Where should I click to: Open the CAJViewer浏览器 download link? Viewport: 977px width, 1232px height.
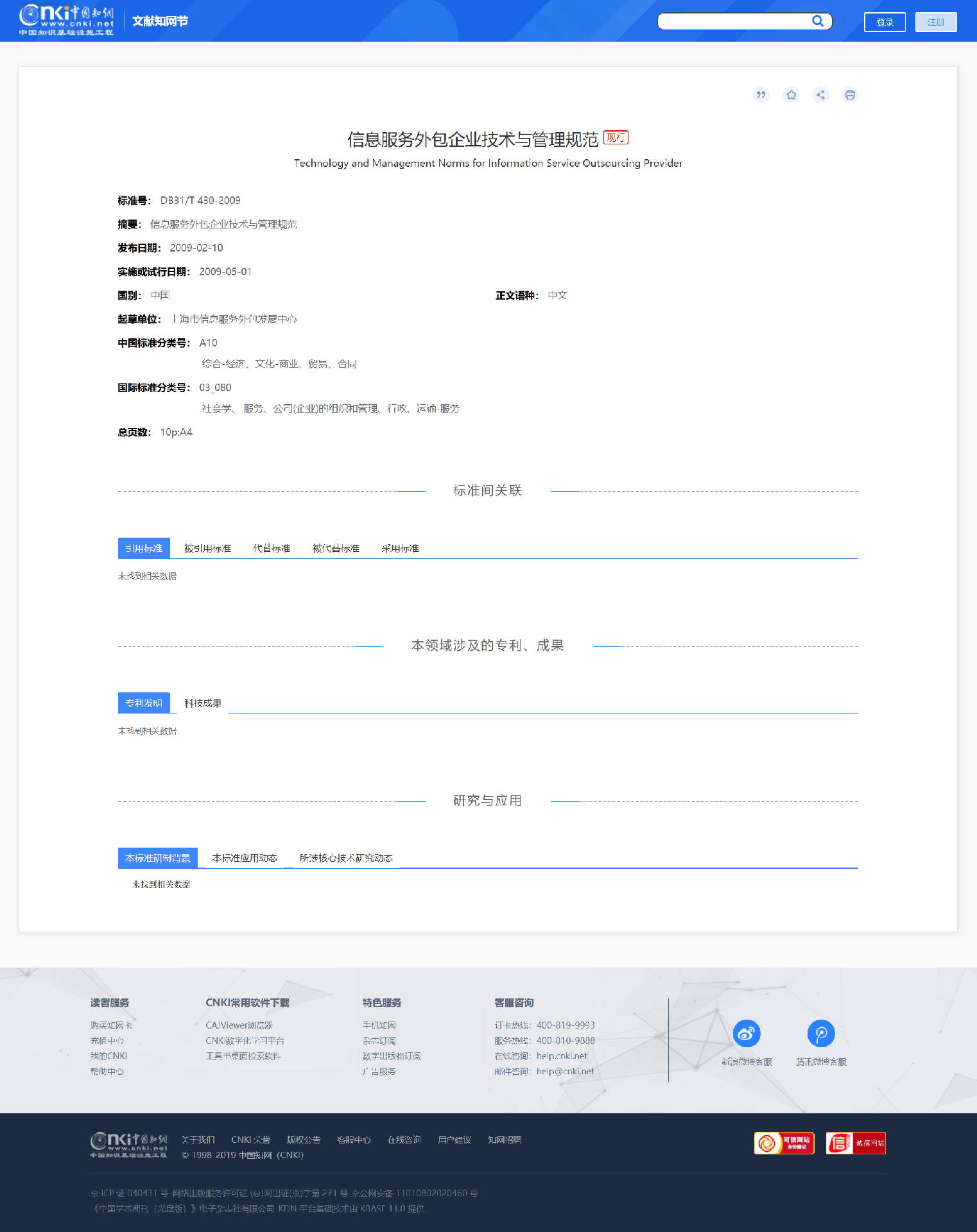pyautogui.click(x=239, y=1025)
